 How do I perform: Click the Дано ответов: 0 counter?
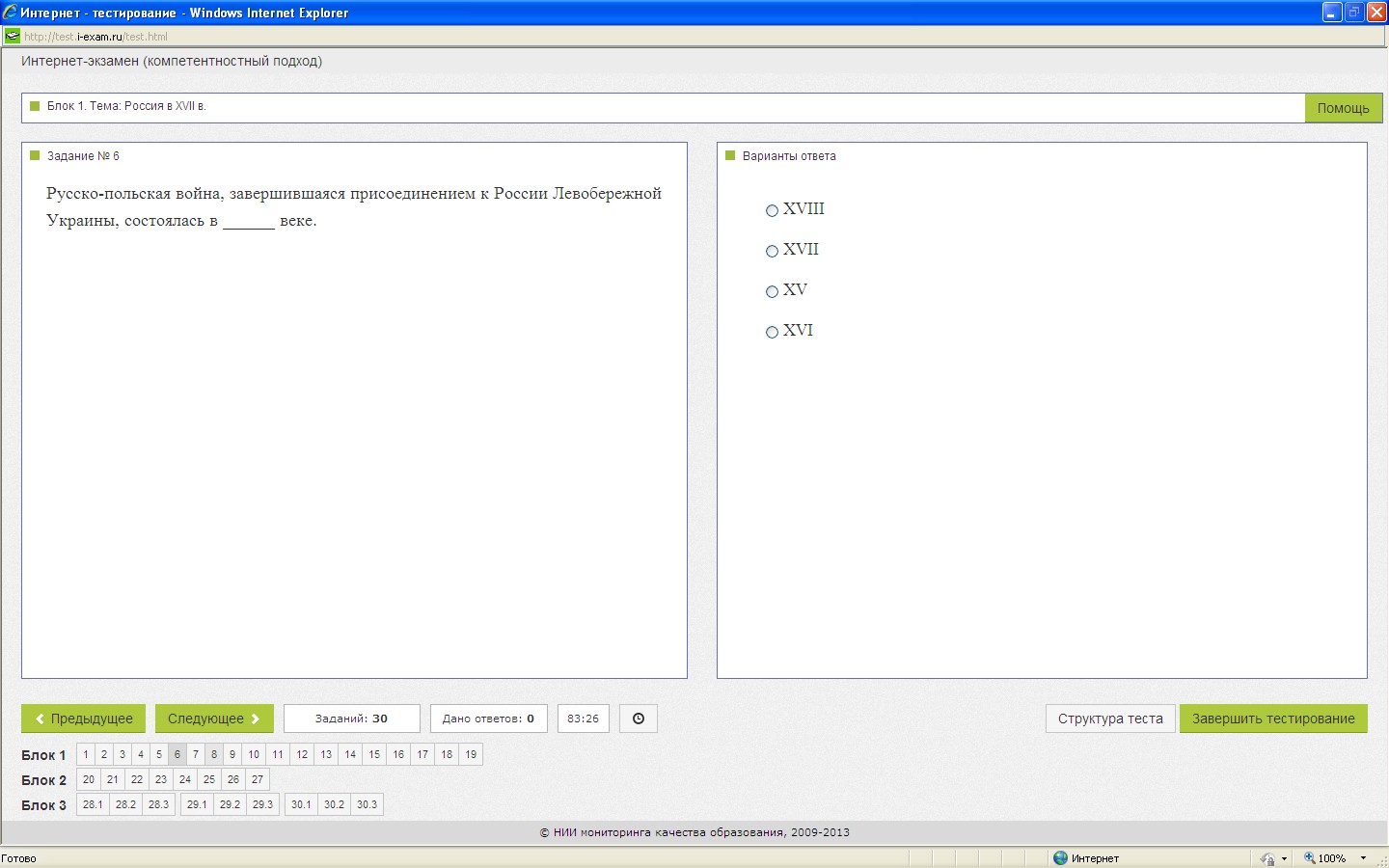point(488,719)
